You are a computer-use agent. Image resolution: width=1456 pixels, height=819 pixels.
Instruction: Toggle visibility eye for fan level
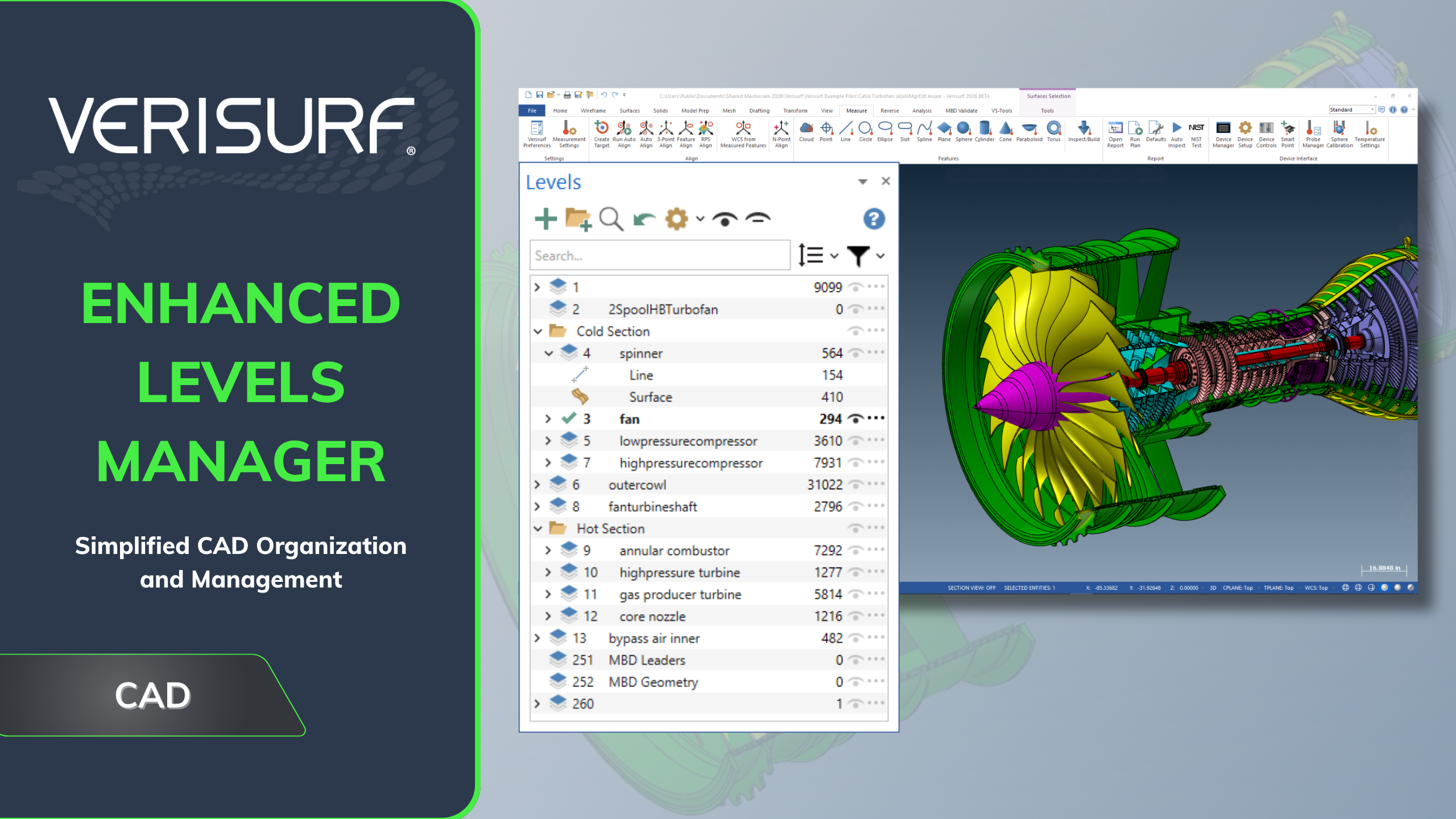click(x=855, y=419)
